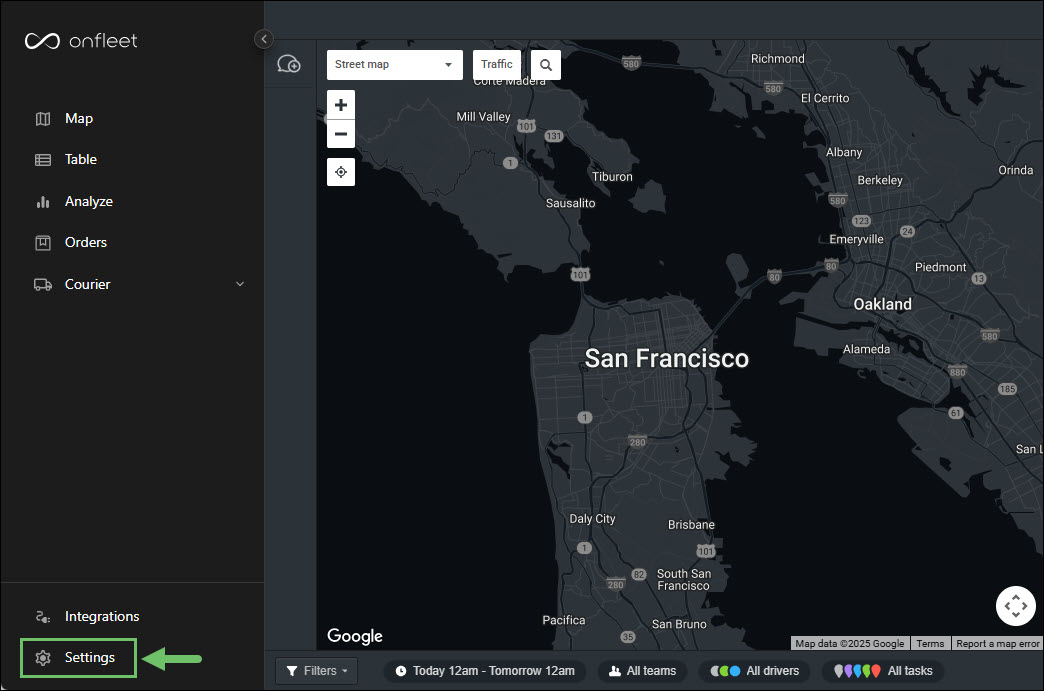Click the Map icon in the sidebar

pyautogui.click(x=43, y=118)
